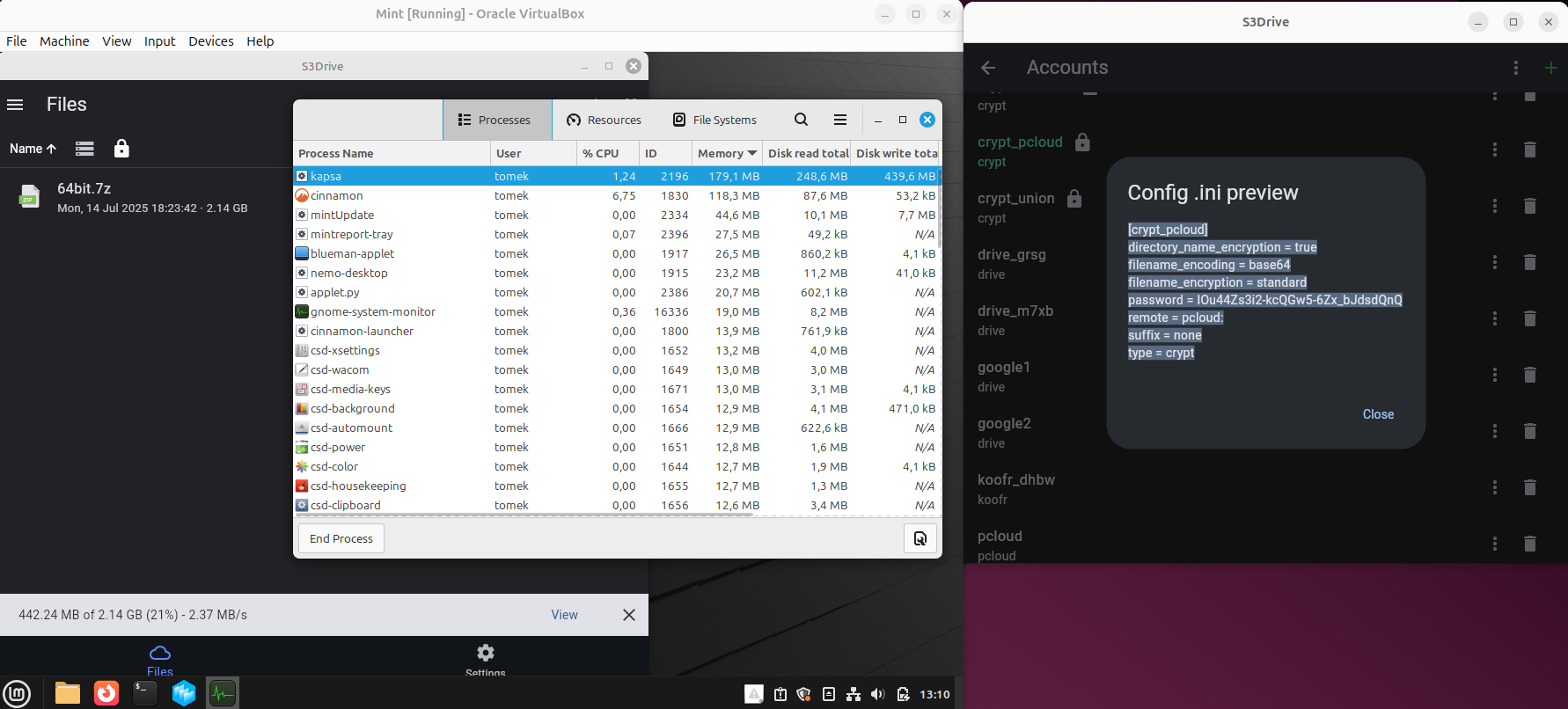
Task: Select the drive_m7xb account
Action: coord(1015,319)
